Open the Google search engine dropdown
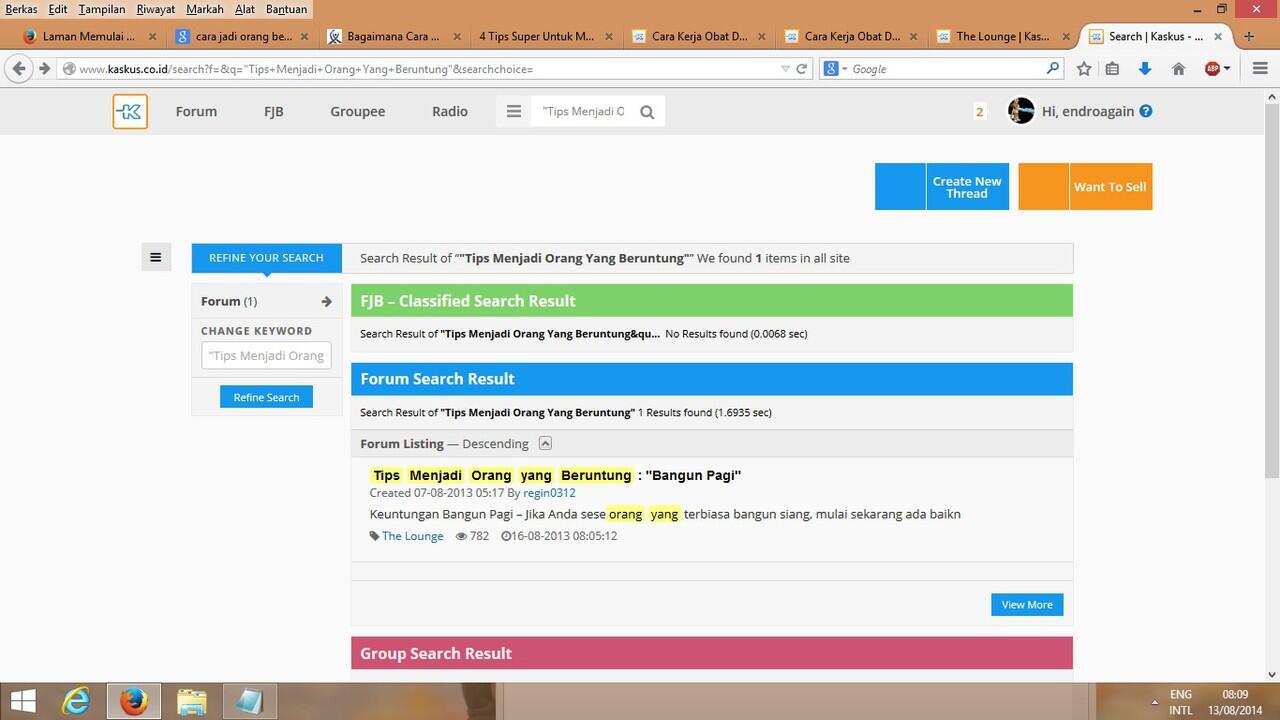 [837, 69]
